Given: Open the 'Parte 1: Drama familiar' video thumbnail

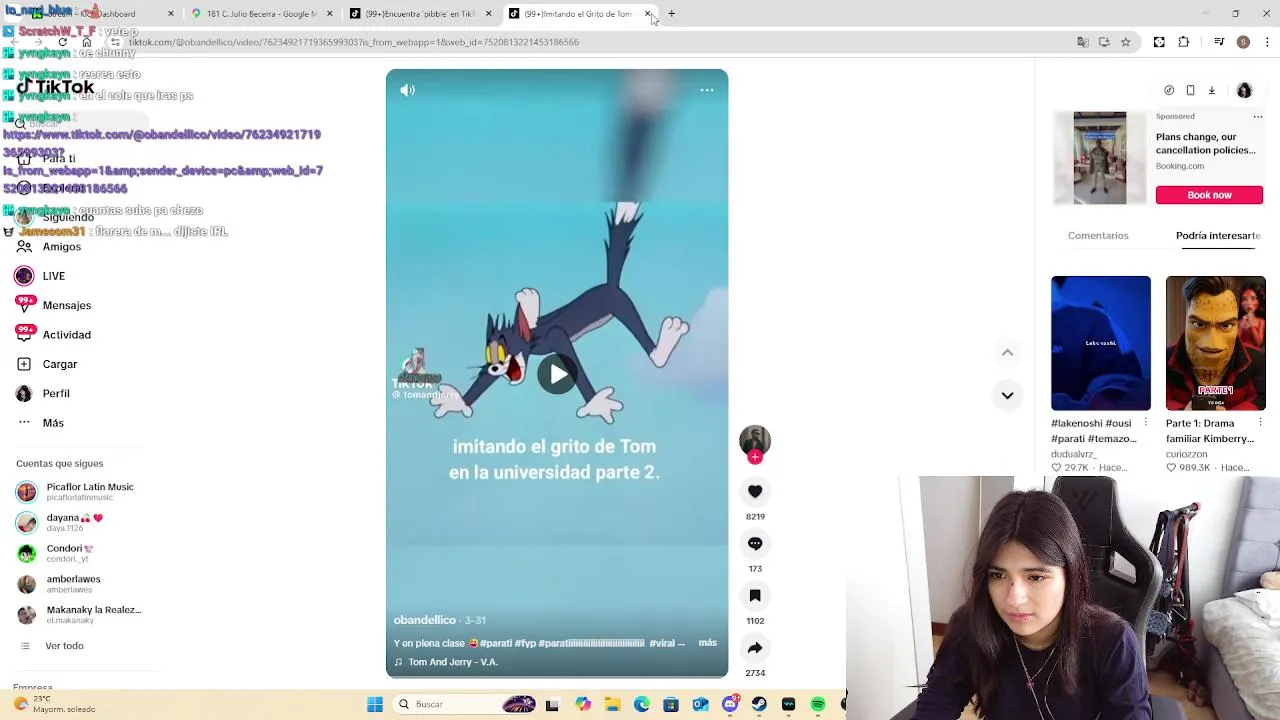Looking at the screenshot, I should pyautogui.click(x=1215, y=343).
